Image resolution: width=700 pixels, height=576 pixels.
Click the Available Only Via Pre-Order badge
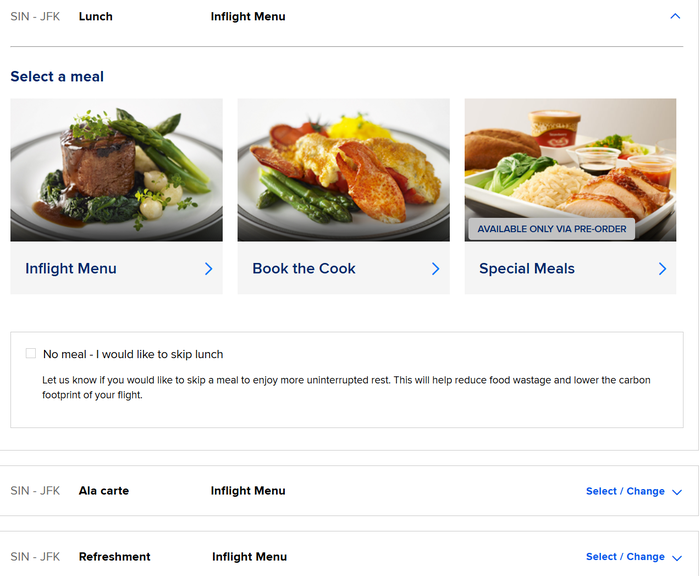pos(552,229)
